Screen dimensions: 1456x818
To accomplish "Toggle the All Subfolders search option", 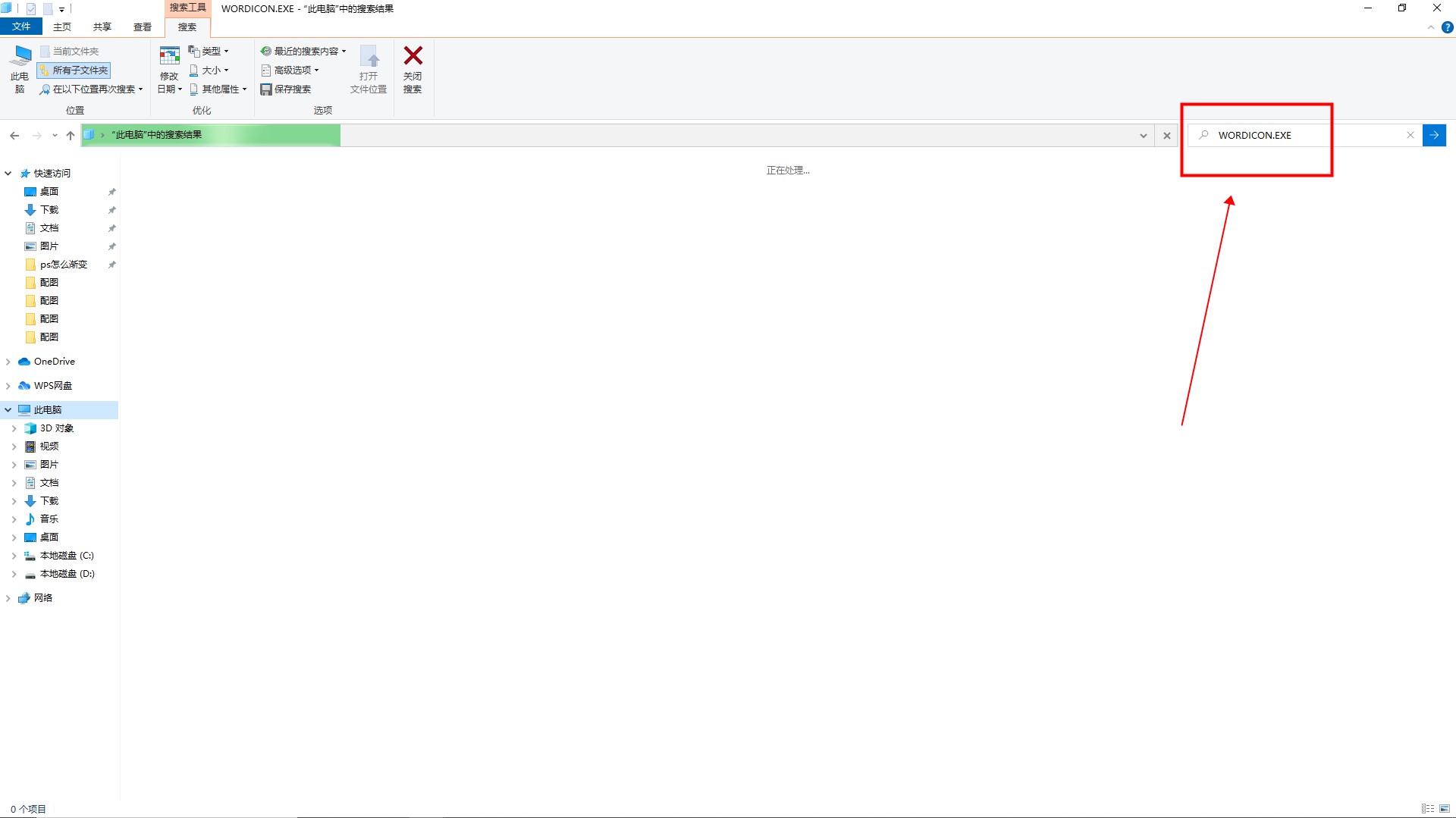I will (x=74, y=71).
